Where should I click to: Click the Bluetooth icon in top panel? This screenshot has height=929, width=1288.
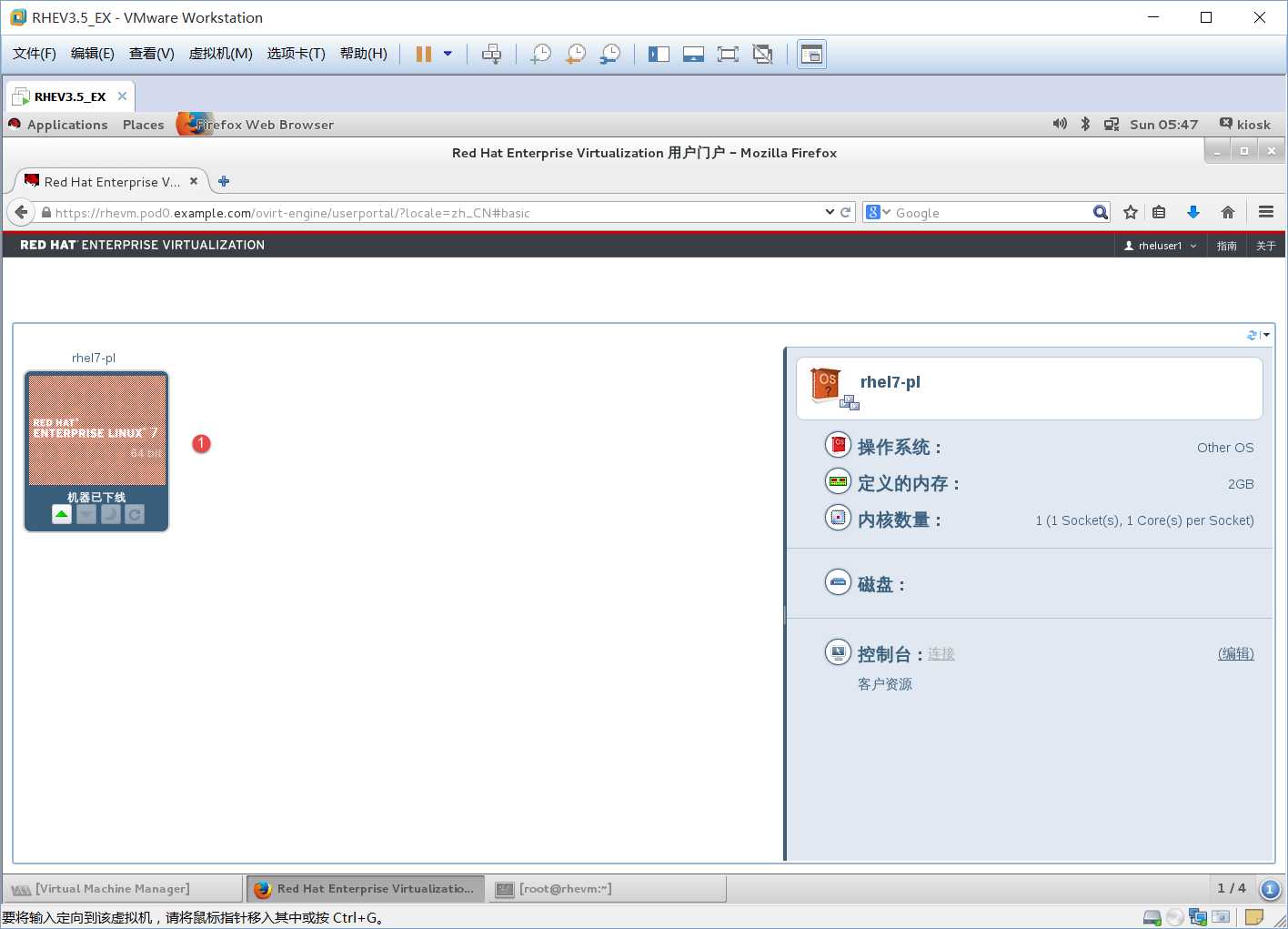tap(1085, 124)
